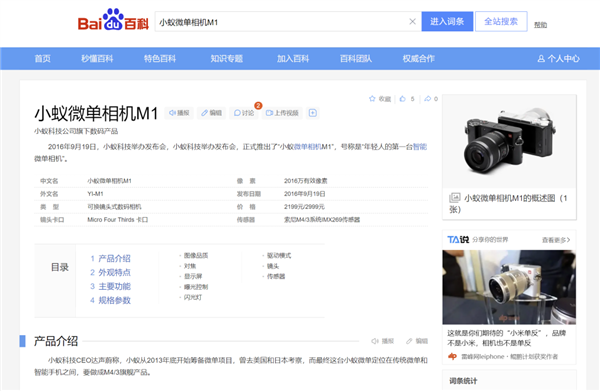The height and width of the screenshot is (391, 600).
Task: Open the 曝光控制 catalog subitem
Action: click(196, 287)
